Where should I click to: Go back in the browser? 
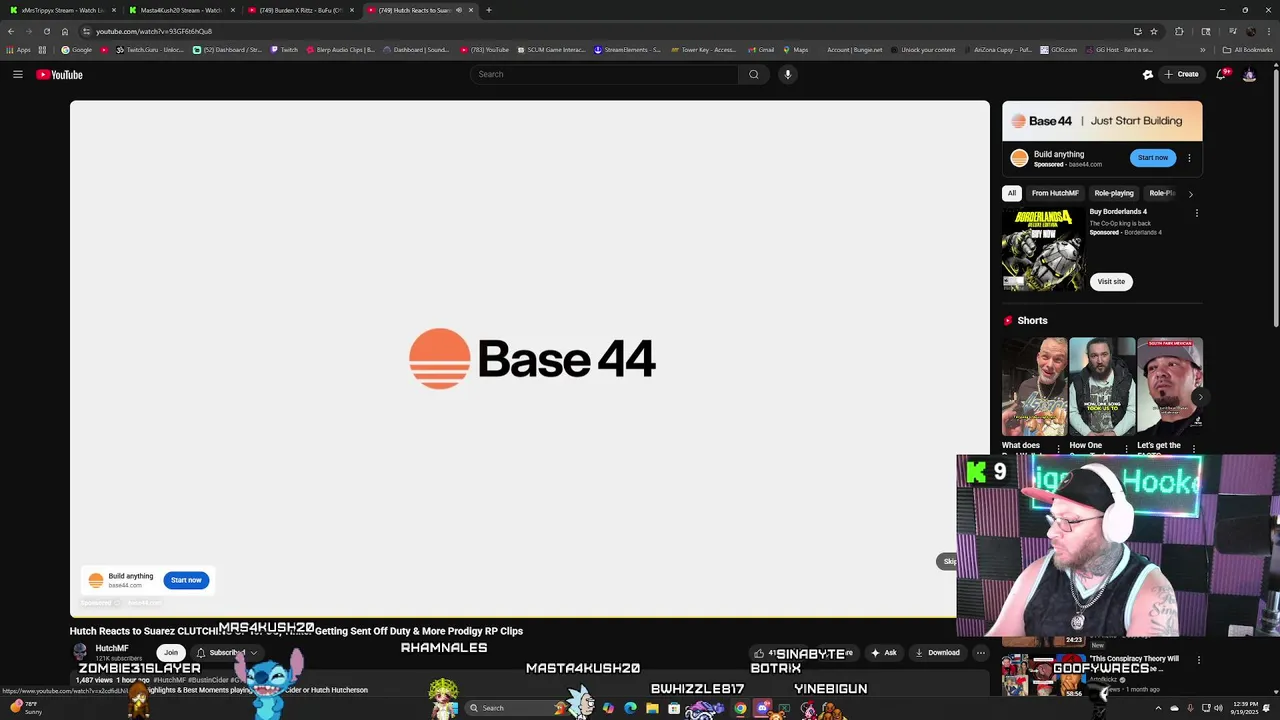11,31
